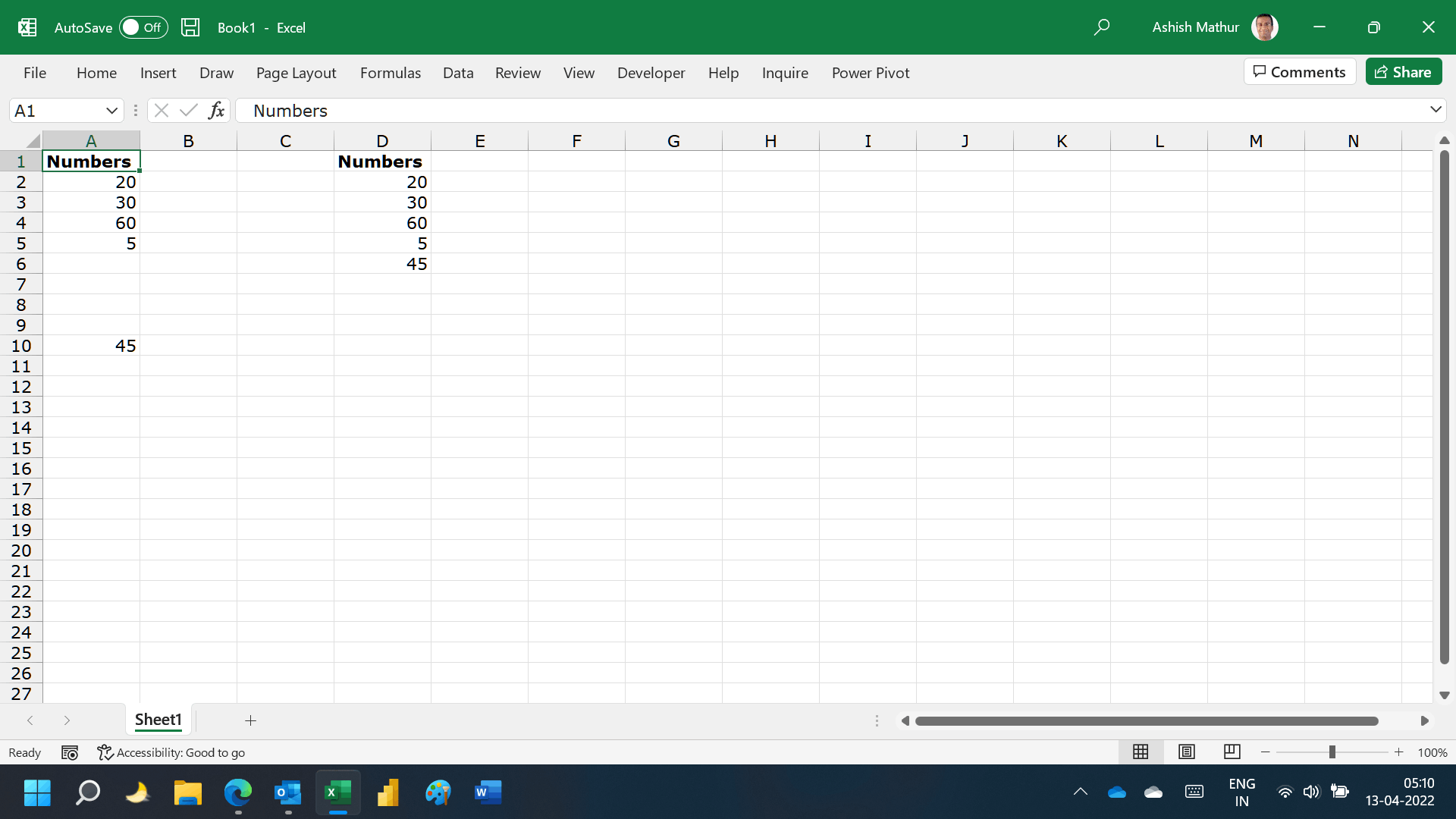Open Word from taskbar

[x=488, y=792]
